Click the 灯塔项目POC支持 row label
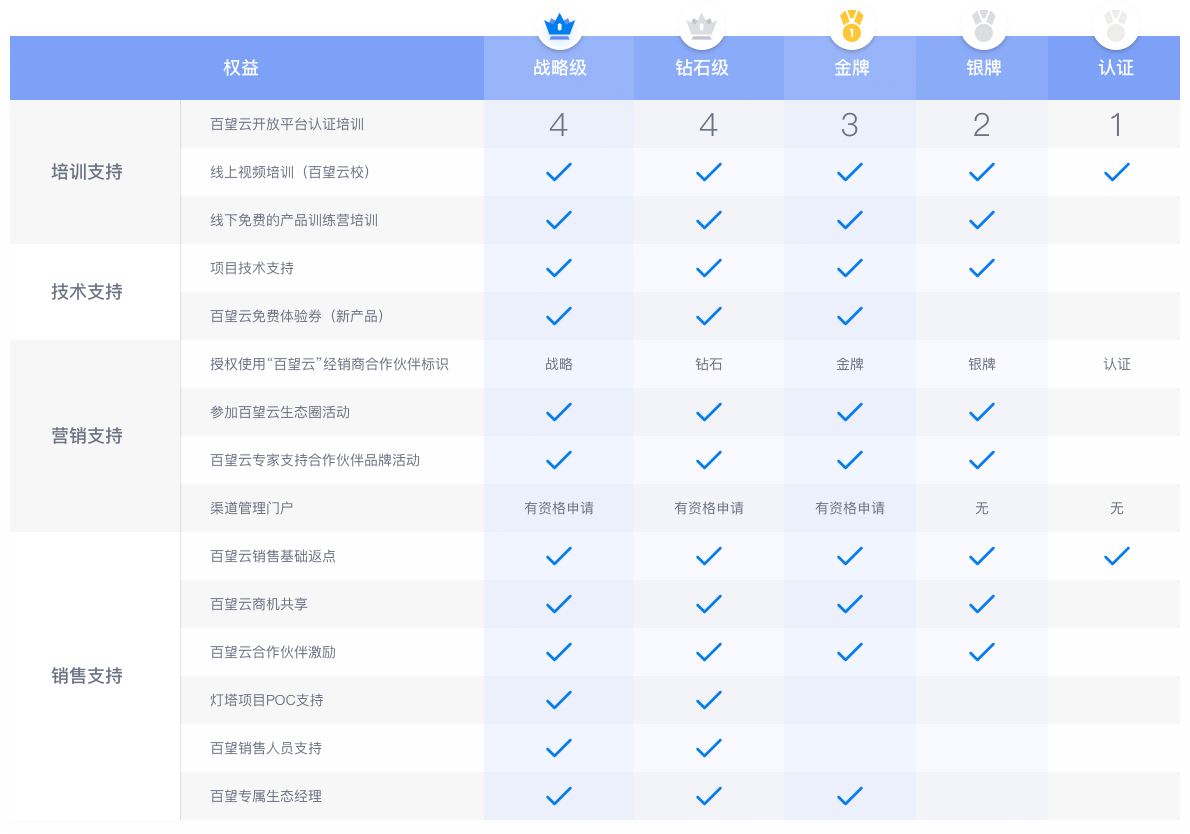1190x834 pixels. [x=266, y=700]
